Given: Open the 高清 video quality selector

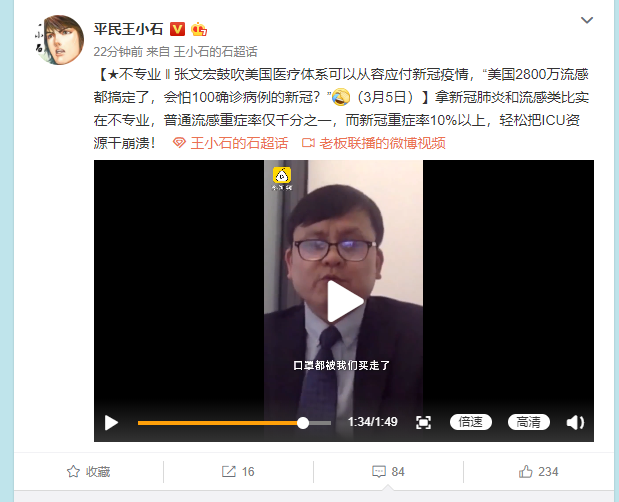Looking at the screenshot, I should pyautogui.click(x=529, y=422).
